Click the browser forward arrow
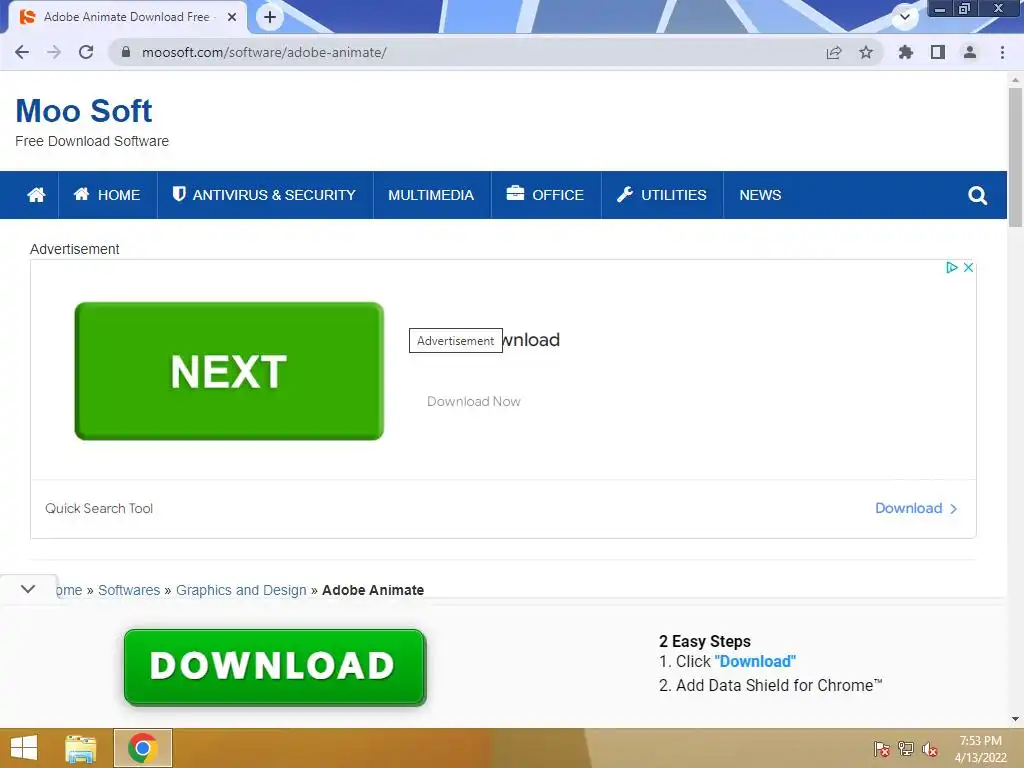Viewport: 1024px width, 768px height. coord(54,52)
